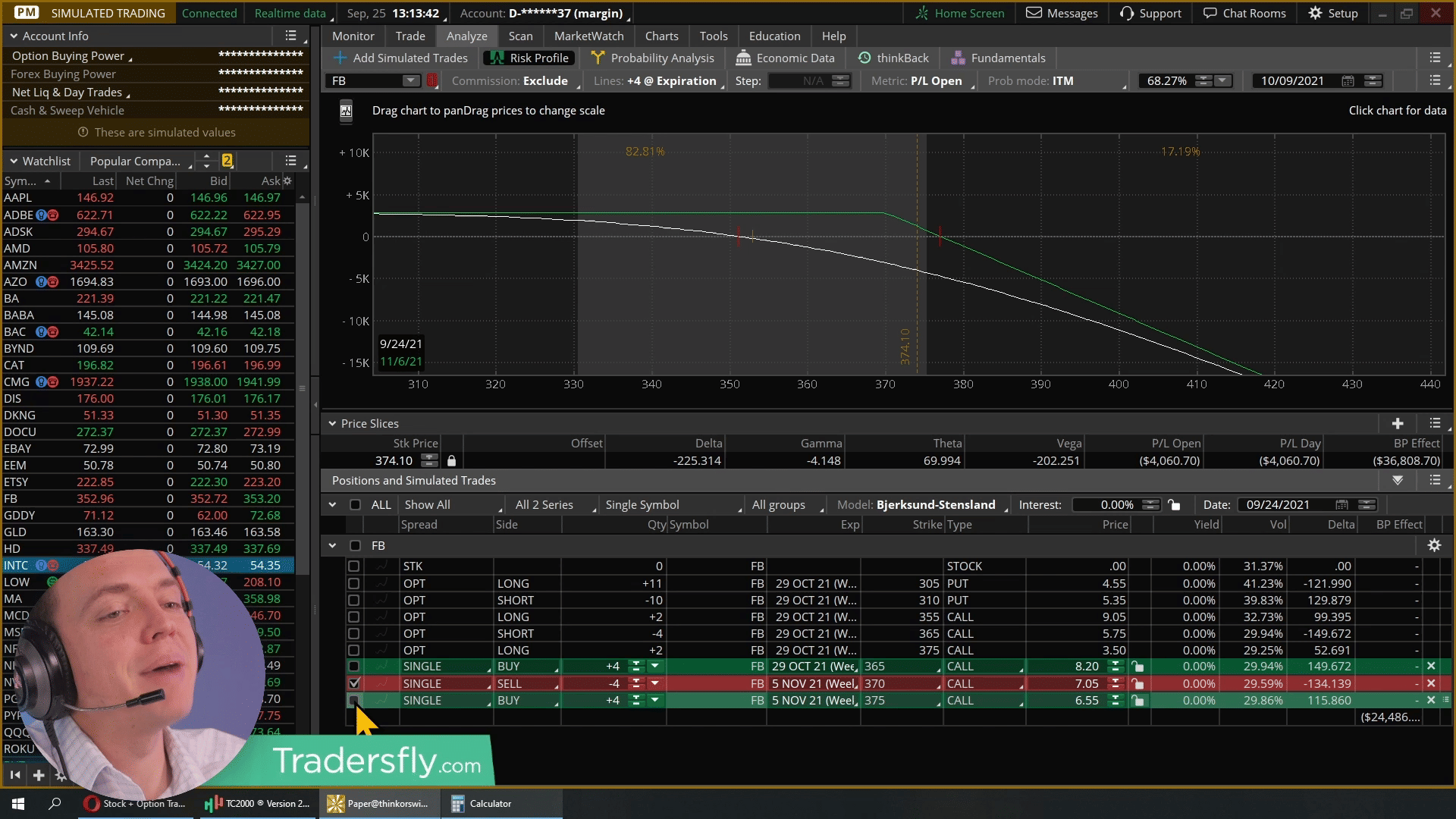
Task: Open the FB symbol dropdown
Action: pos(410,80)
